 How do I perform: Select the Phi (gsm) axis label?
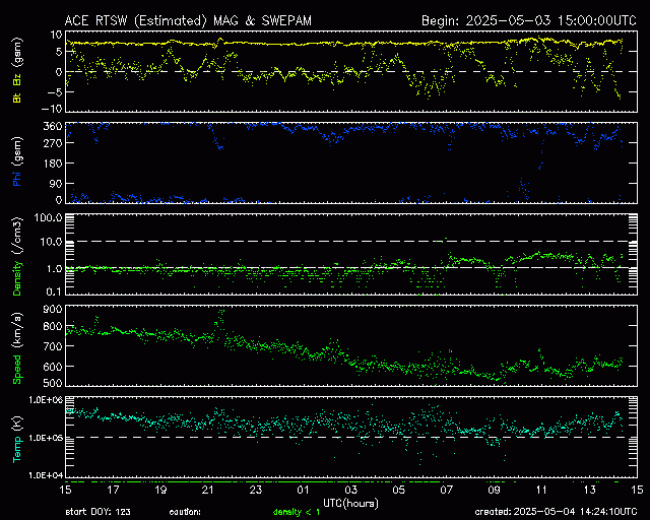click(x=17, y=162)
